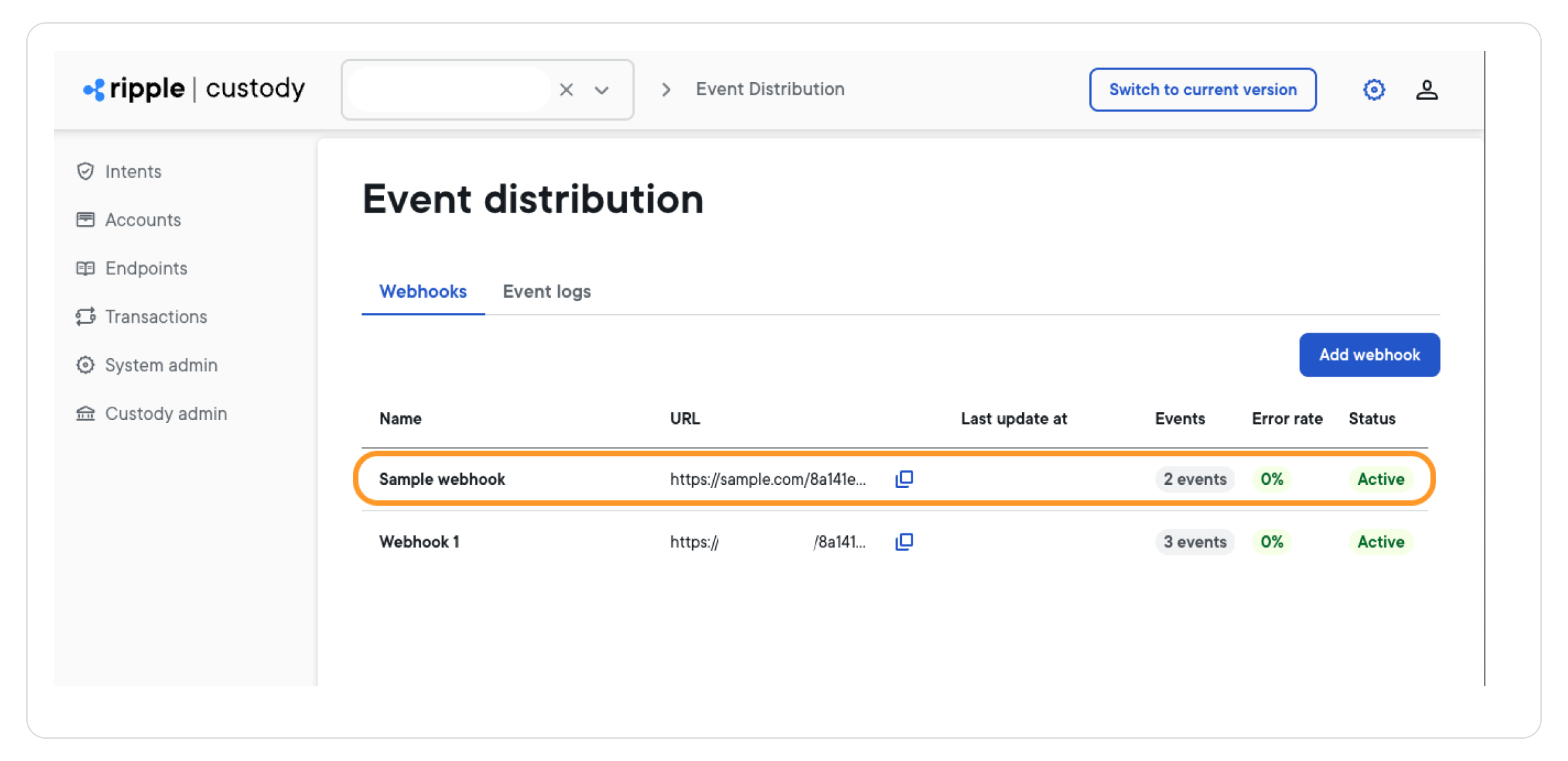The image size is (1568, 761).
Task: Switch to the Event logs tab
Action: coord(547,291)
